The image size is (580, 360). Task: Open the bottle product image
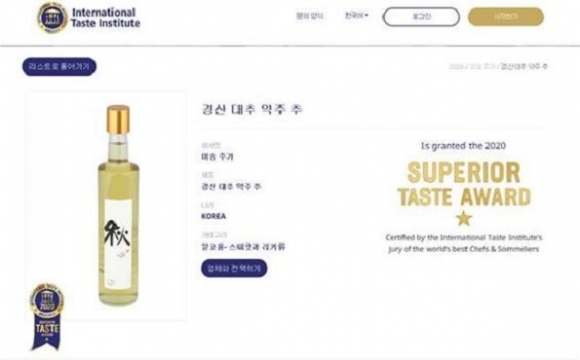[x=118, y=206]
